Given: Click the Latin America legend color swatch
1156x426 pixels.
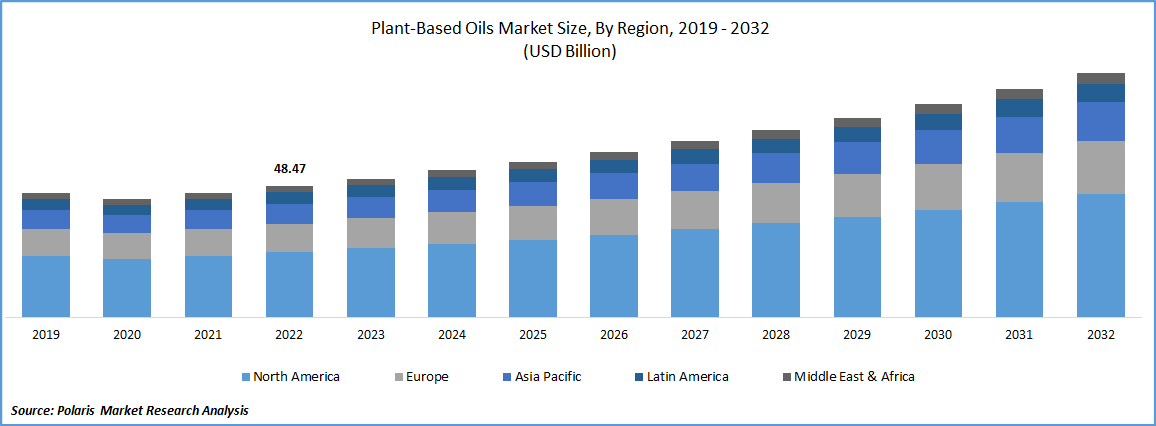Looking at the screenshot, I should click(638, 377).
